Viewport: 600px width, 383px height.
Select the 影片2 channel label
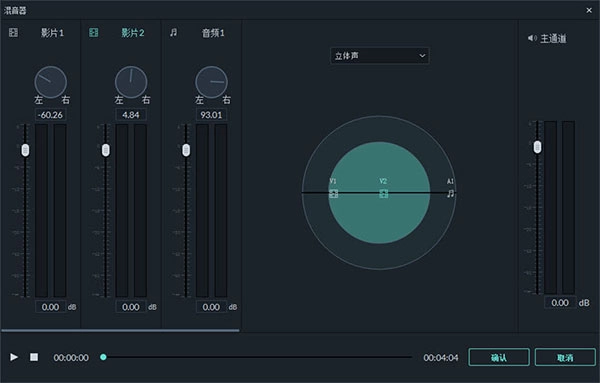[133, 33]
